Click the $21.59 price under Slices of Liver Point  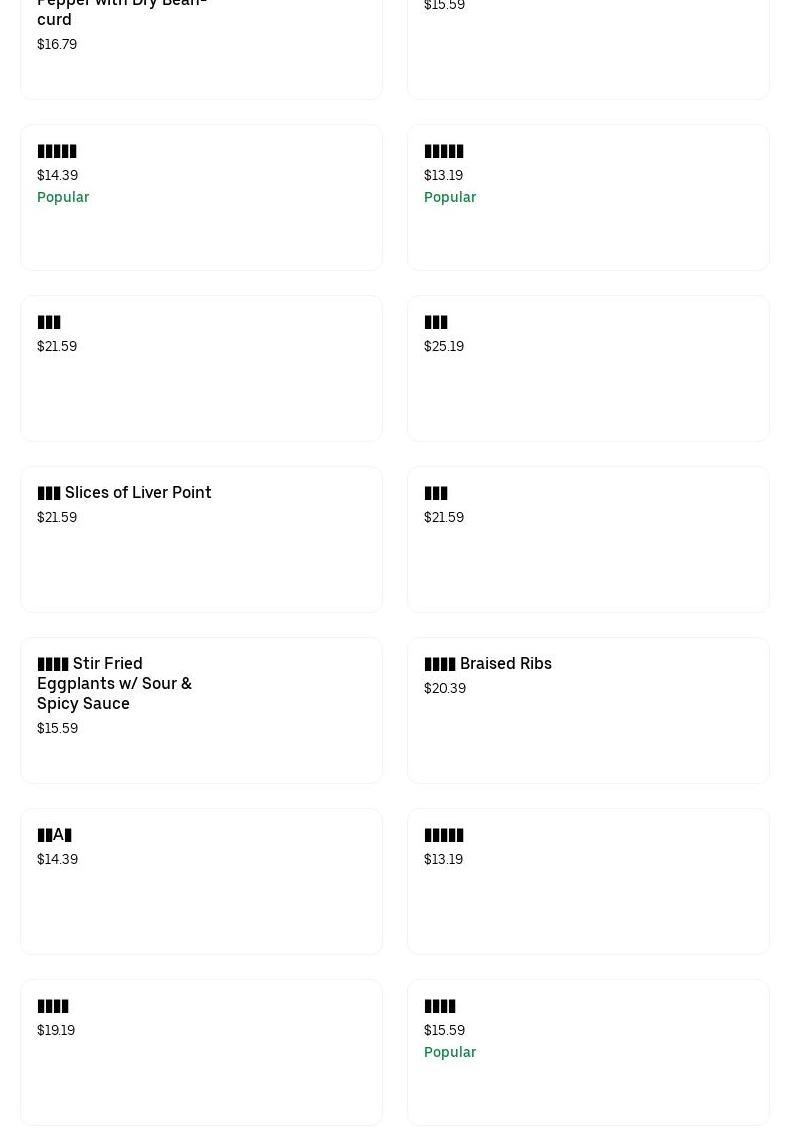pos(57,518)
